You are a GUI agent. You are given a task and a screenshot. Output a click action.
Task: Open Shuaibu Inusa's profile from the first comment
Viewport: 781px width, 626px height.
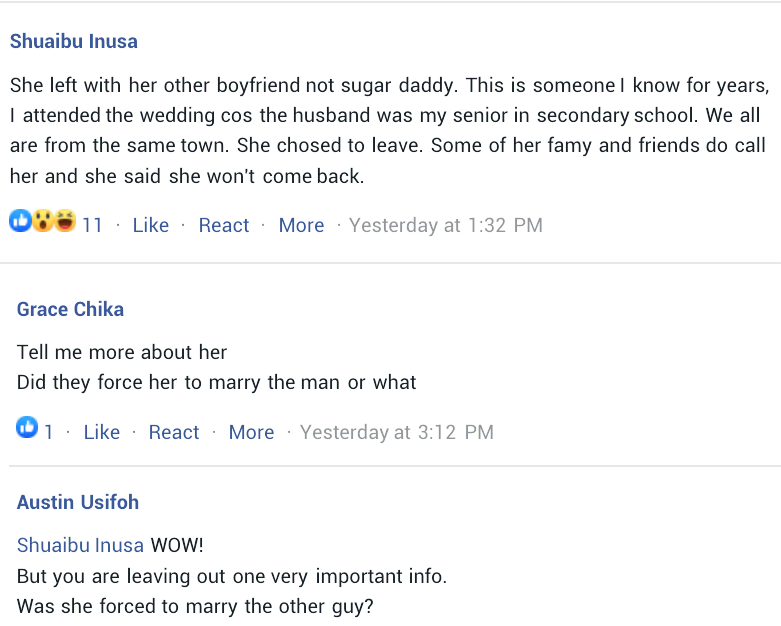click(74, 41)
